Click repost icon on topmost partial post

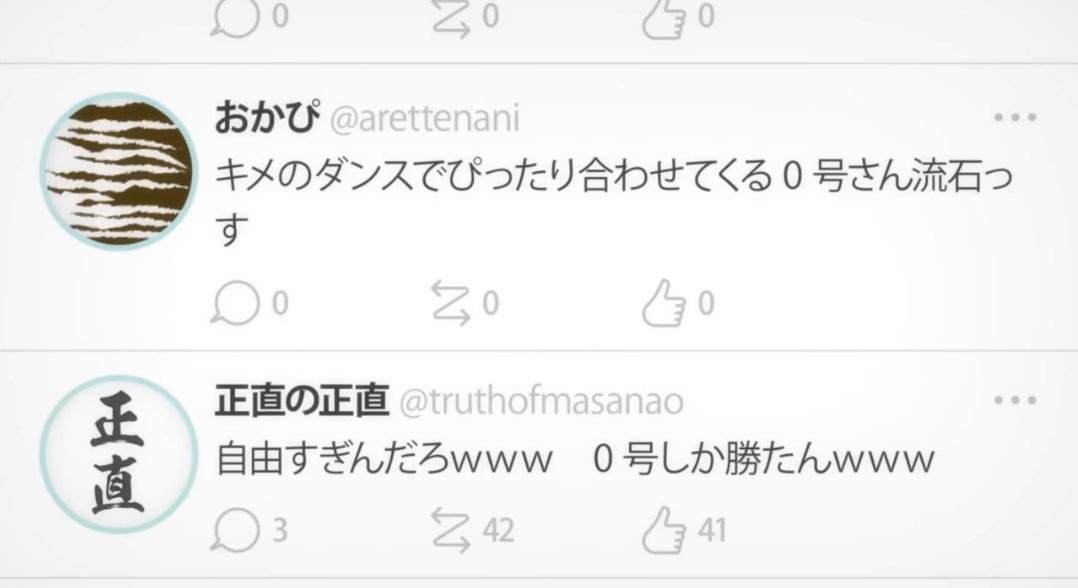(451, 18)
